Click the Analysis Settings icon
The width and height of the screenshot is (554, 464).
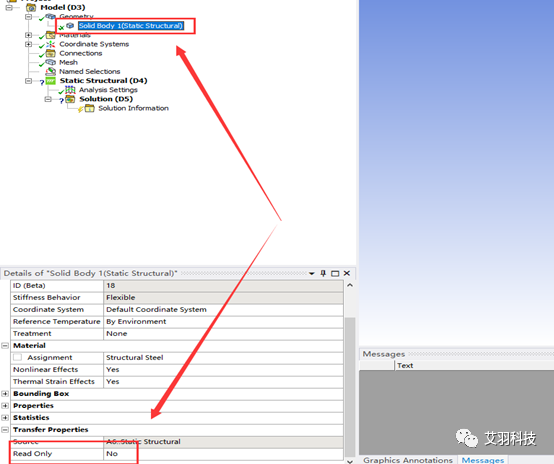click(x=70, y=90)
